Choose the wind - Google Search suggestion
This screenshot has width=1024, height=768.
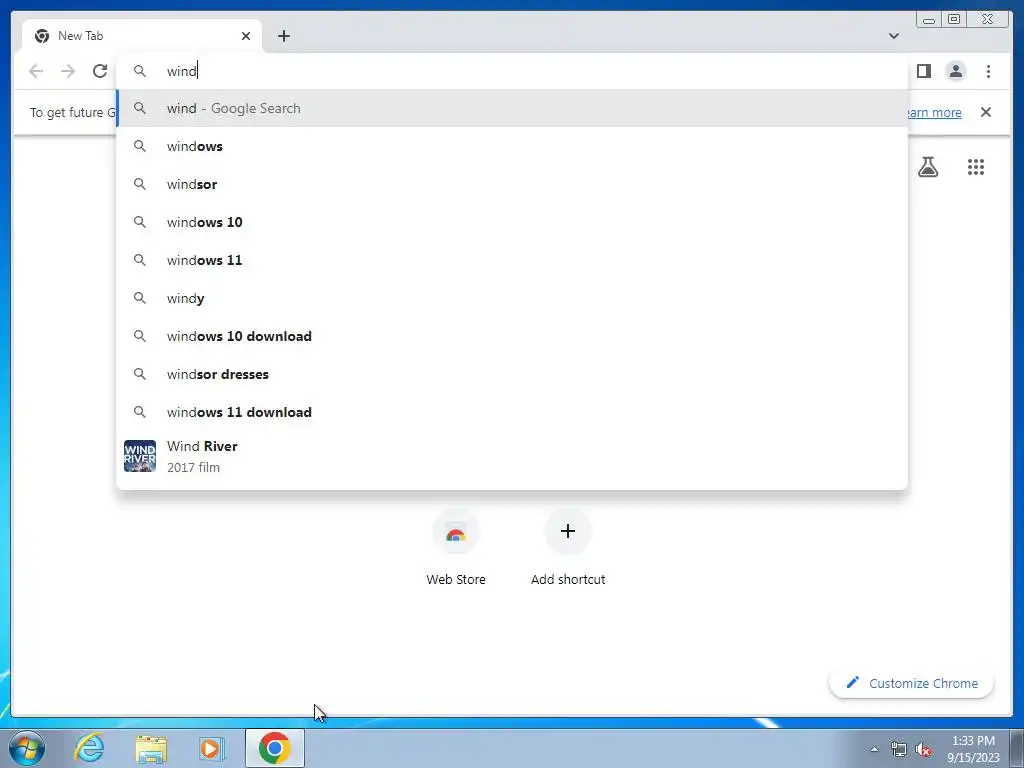coord(512,108)
